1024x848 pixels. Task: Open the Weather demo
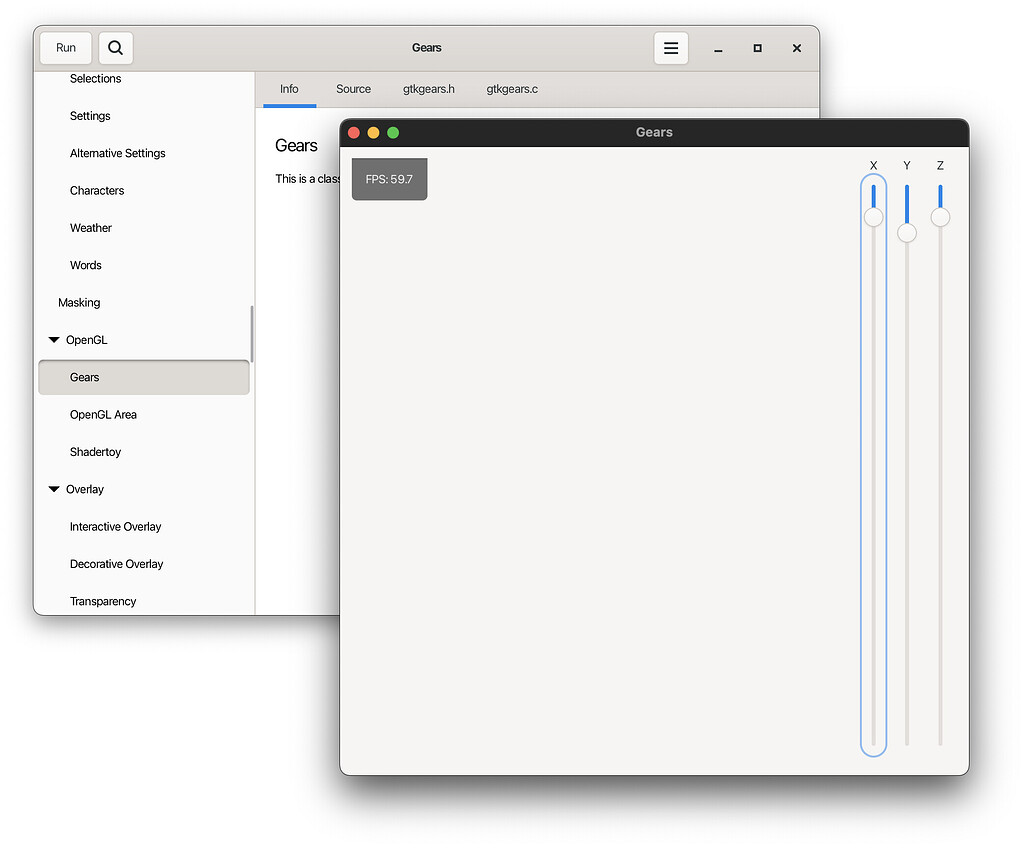point(90,227)
